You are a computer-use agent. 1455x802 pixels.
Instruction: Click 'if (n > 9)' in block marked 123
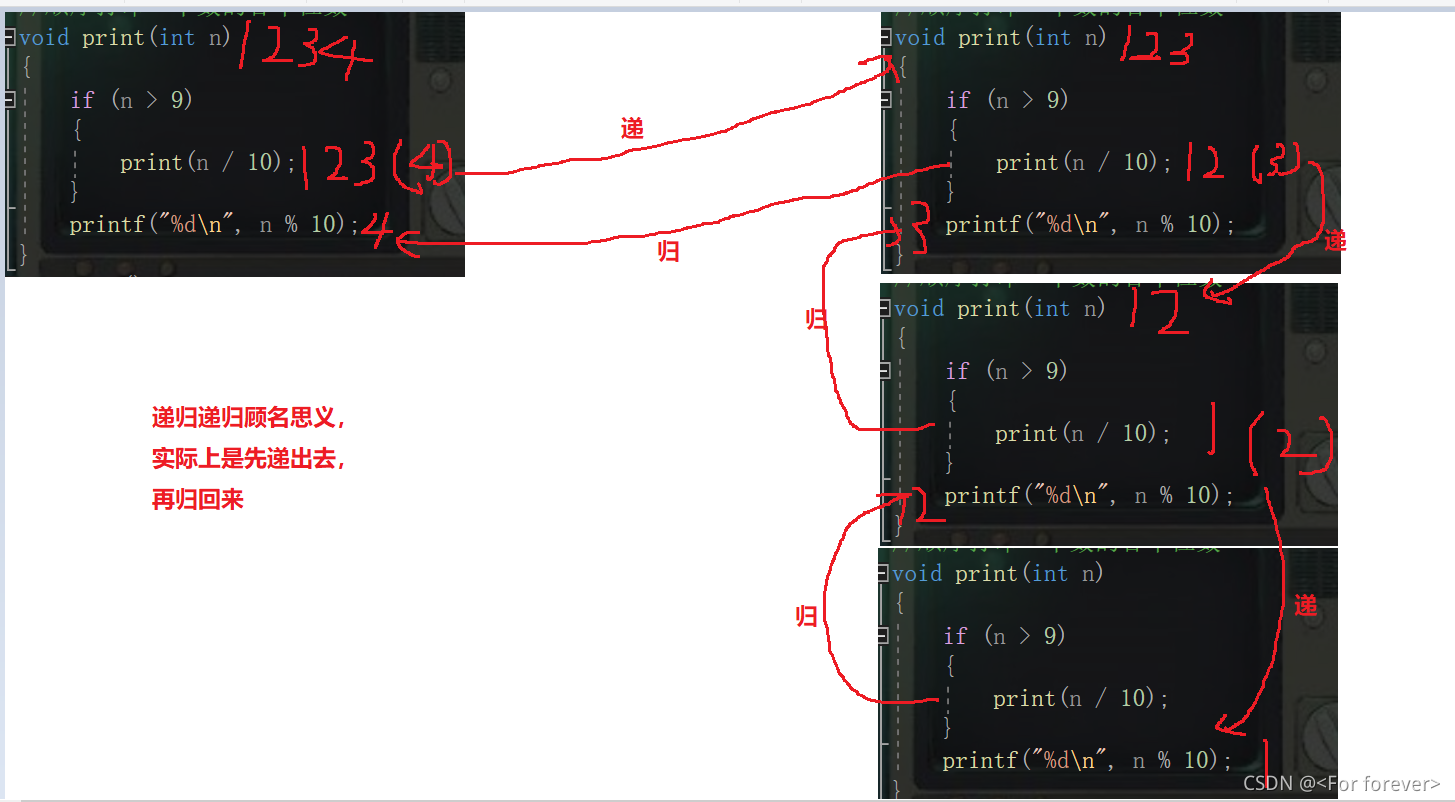[x=1008, y=100]
